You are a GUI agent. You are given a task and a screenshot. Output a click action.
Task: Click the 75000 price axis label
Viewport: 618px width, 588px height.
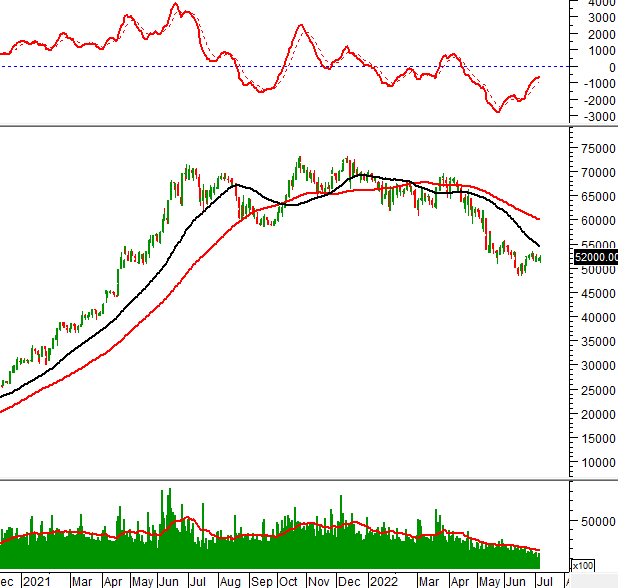pos(594,148)
